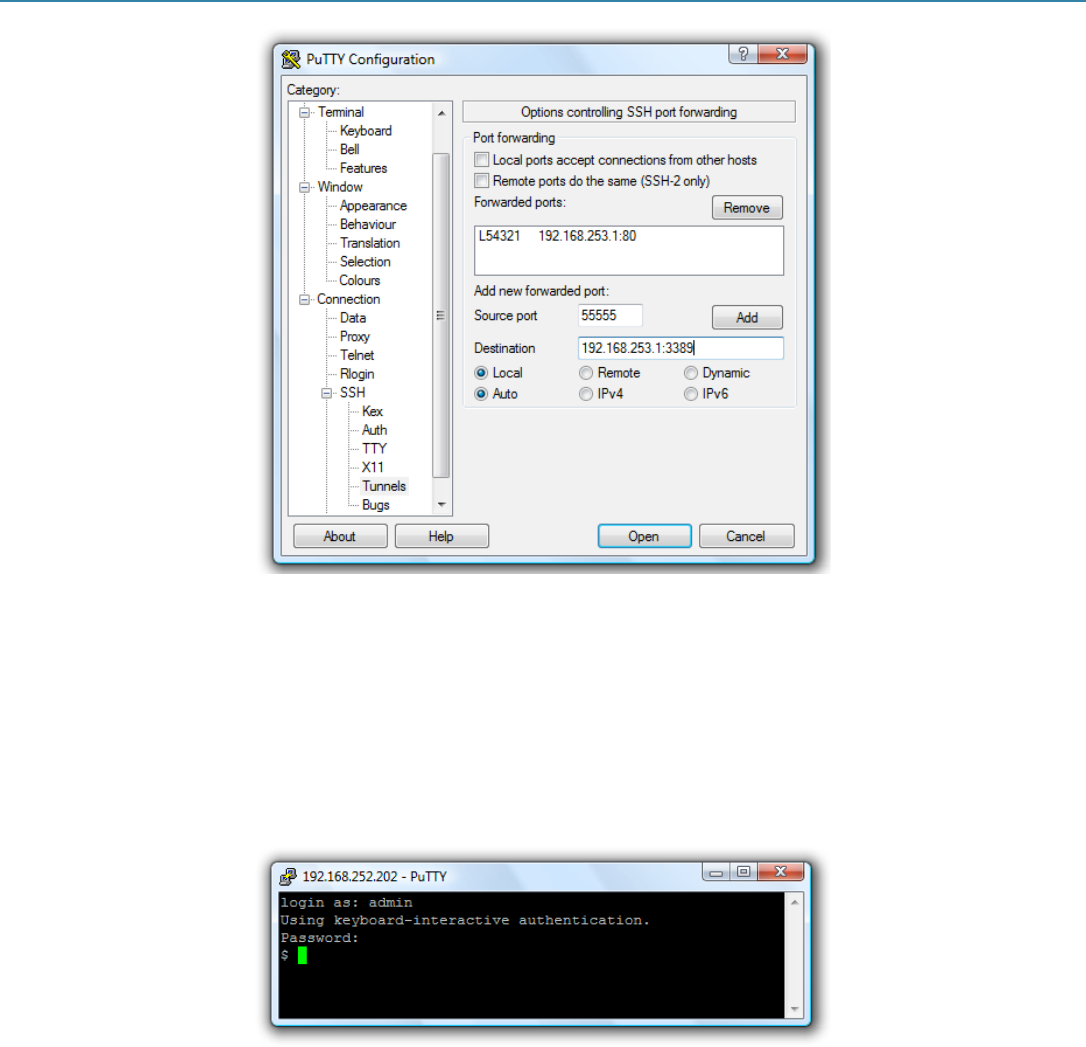Close the PuTTY Configuration dialog
1086x1047 pixels.
[x=783, y=54]
